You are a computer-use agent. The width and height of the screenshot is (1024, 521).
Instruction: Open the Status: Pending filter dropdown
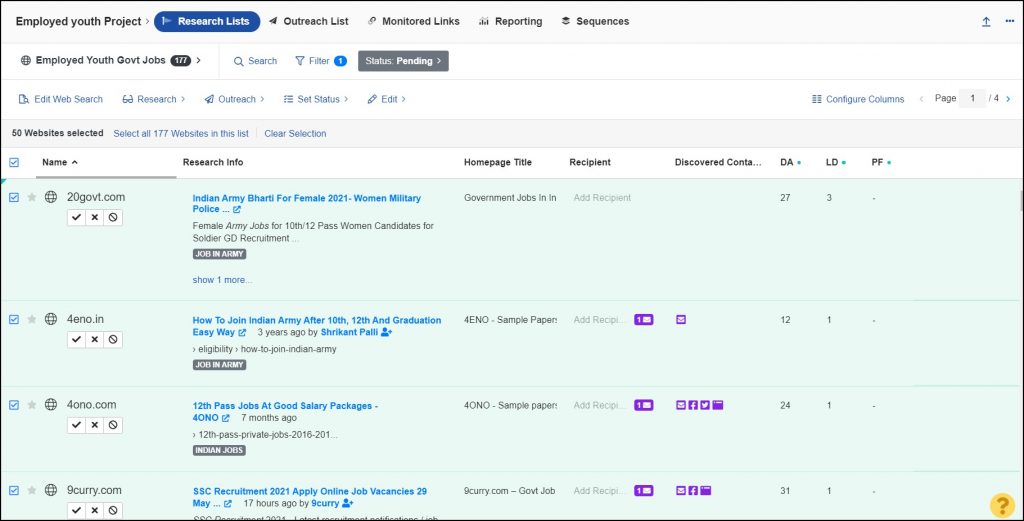(x=403, y=61)
